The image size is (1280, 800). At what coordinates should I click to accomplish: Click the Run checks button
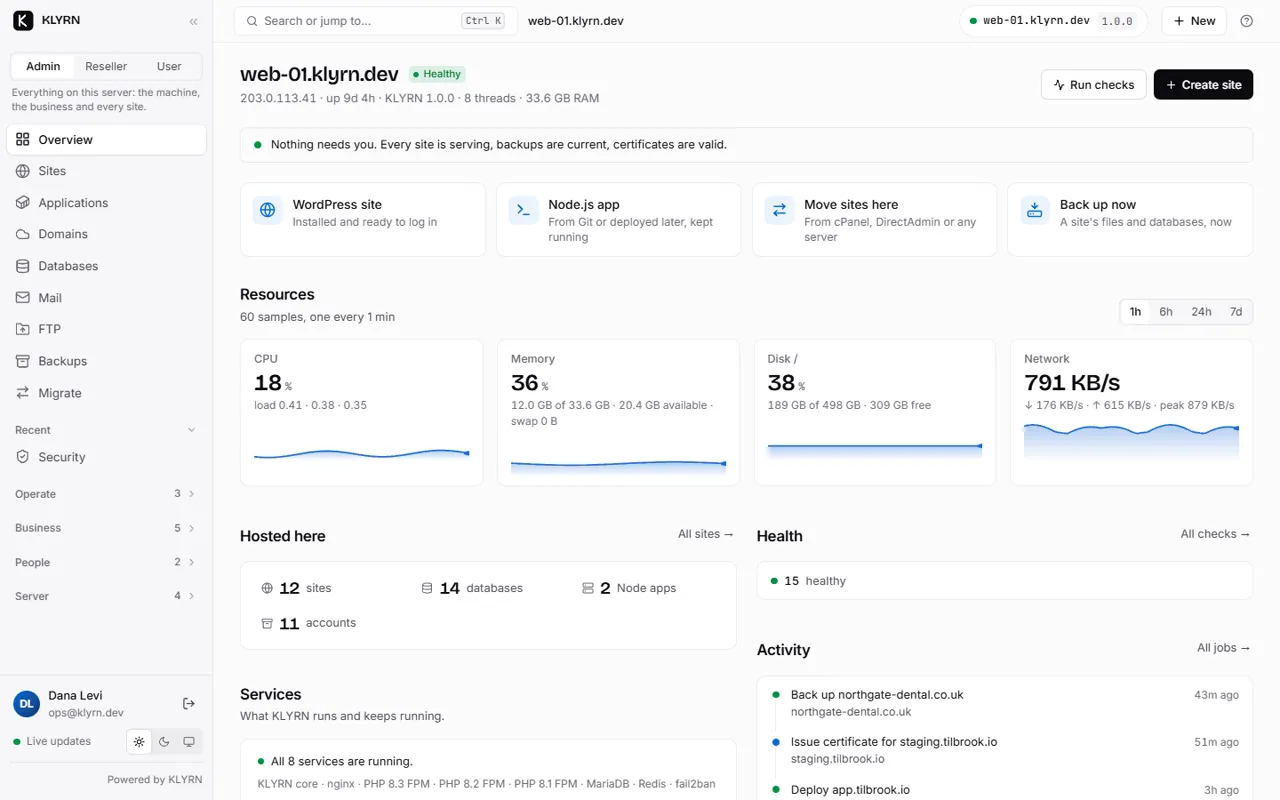[1094, 85]
